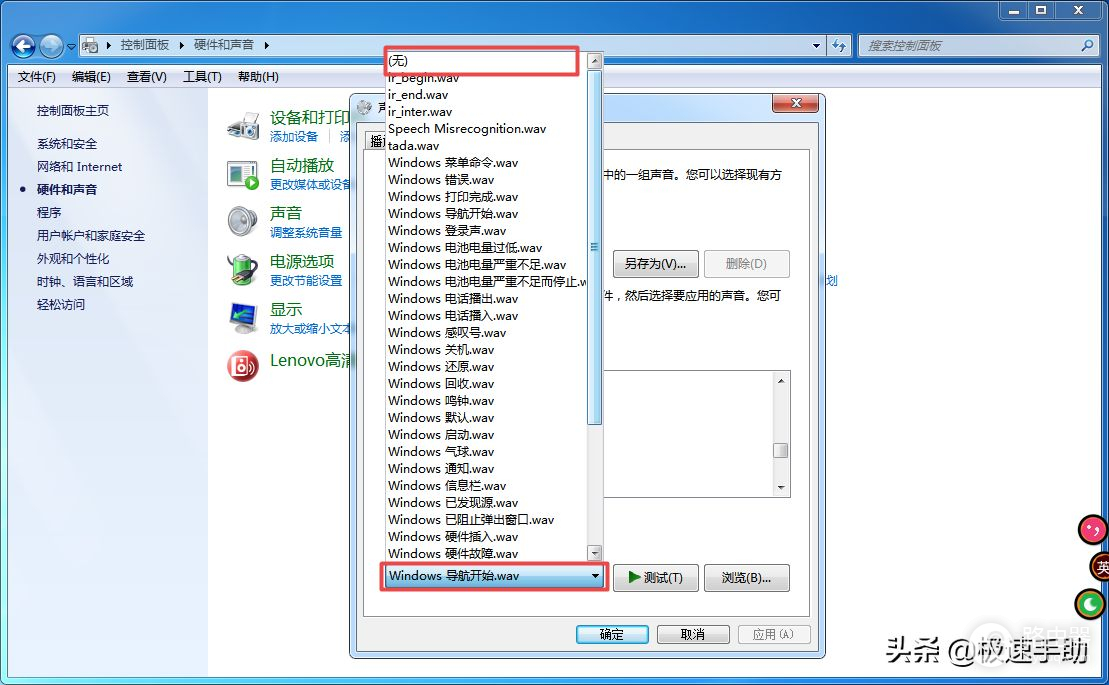Click the 测试(T) play button
Screen dimensions: 1109x685
coord(656,578)
